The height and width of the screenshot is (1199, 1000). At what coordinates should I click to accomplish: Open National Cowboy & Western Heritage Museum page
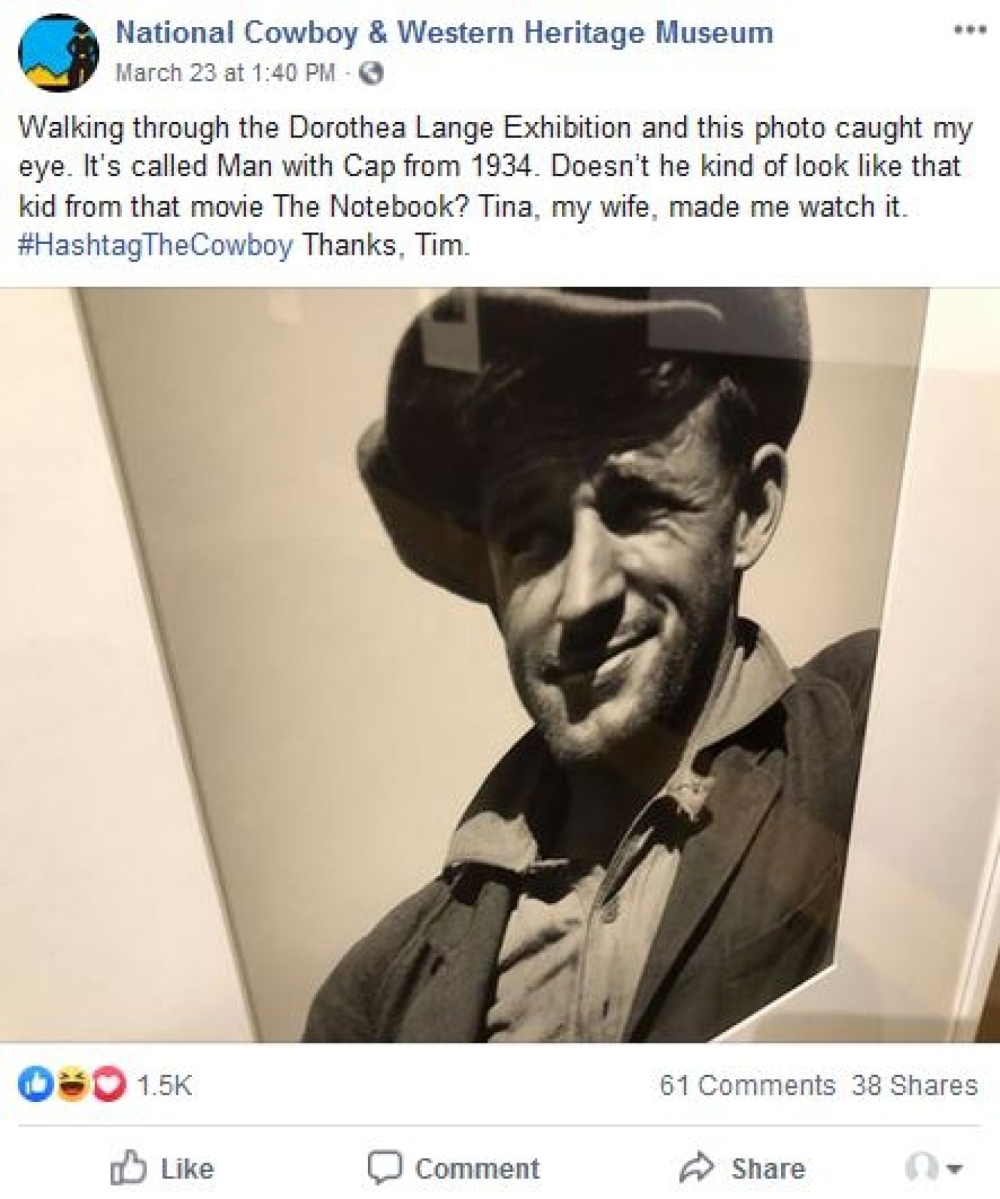tap(444, 33)
